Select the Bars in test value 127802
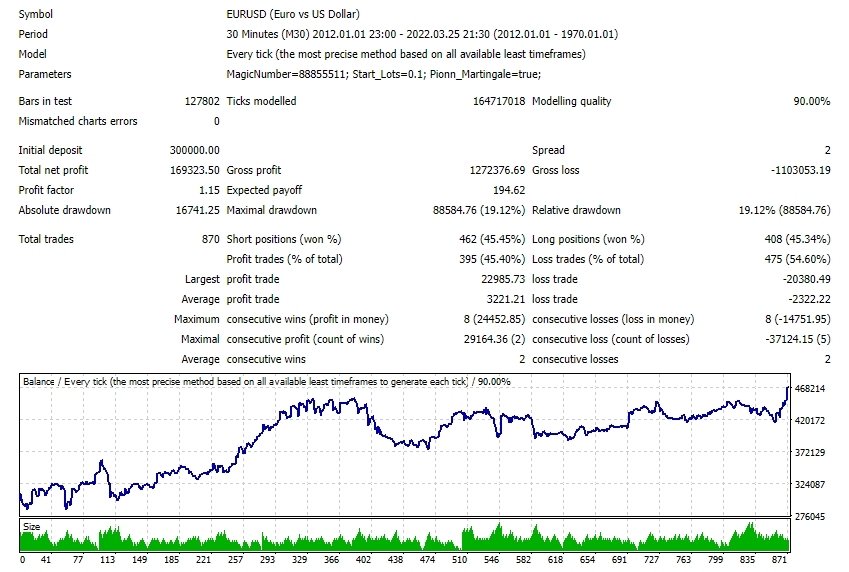This screenshot has width=849, height=572. pos(202,101)
